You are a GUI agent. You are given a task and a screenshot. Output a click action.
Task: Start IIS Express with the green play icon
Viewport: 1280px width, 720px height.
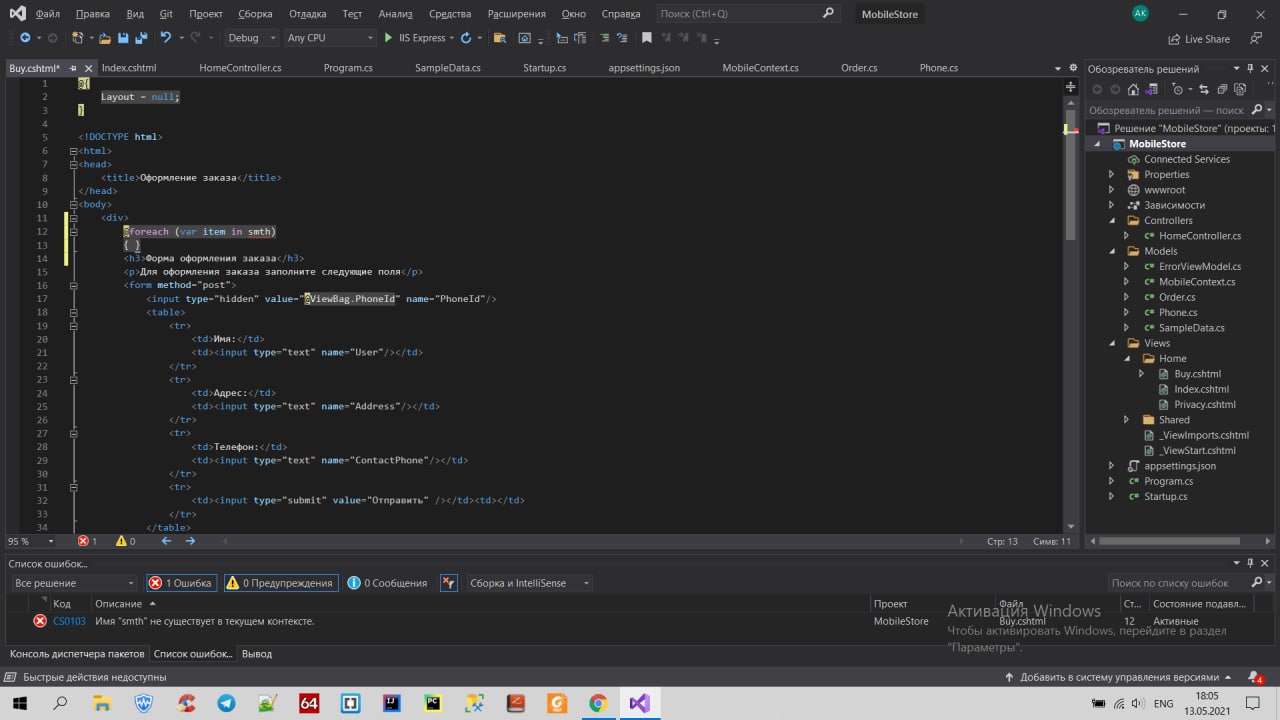(388, 38)
